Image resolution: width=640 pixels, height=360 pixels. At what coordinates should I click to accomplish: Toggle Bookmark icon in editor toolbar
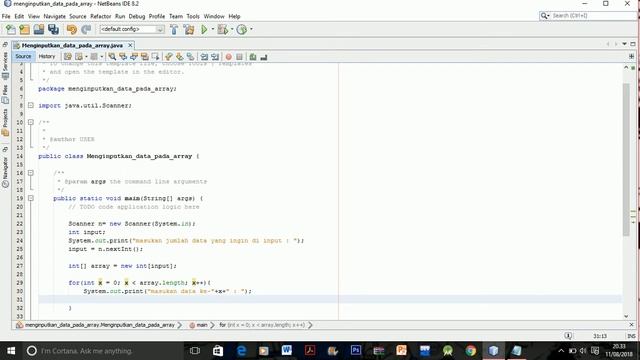[x=190, y=57]
